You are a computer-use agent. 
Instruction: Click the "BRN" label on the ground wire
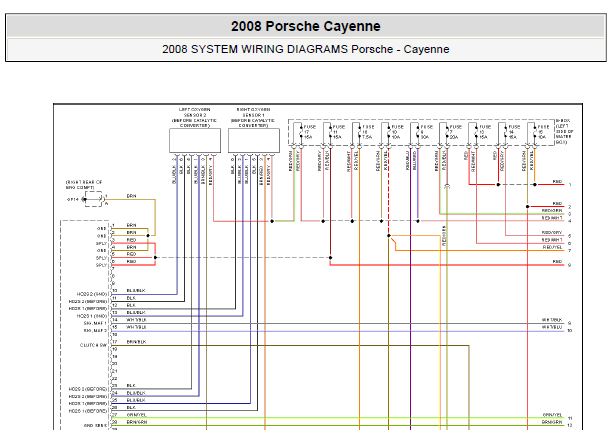click(131, 196)
